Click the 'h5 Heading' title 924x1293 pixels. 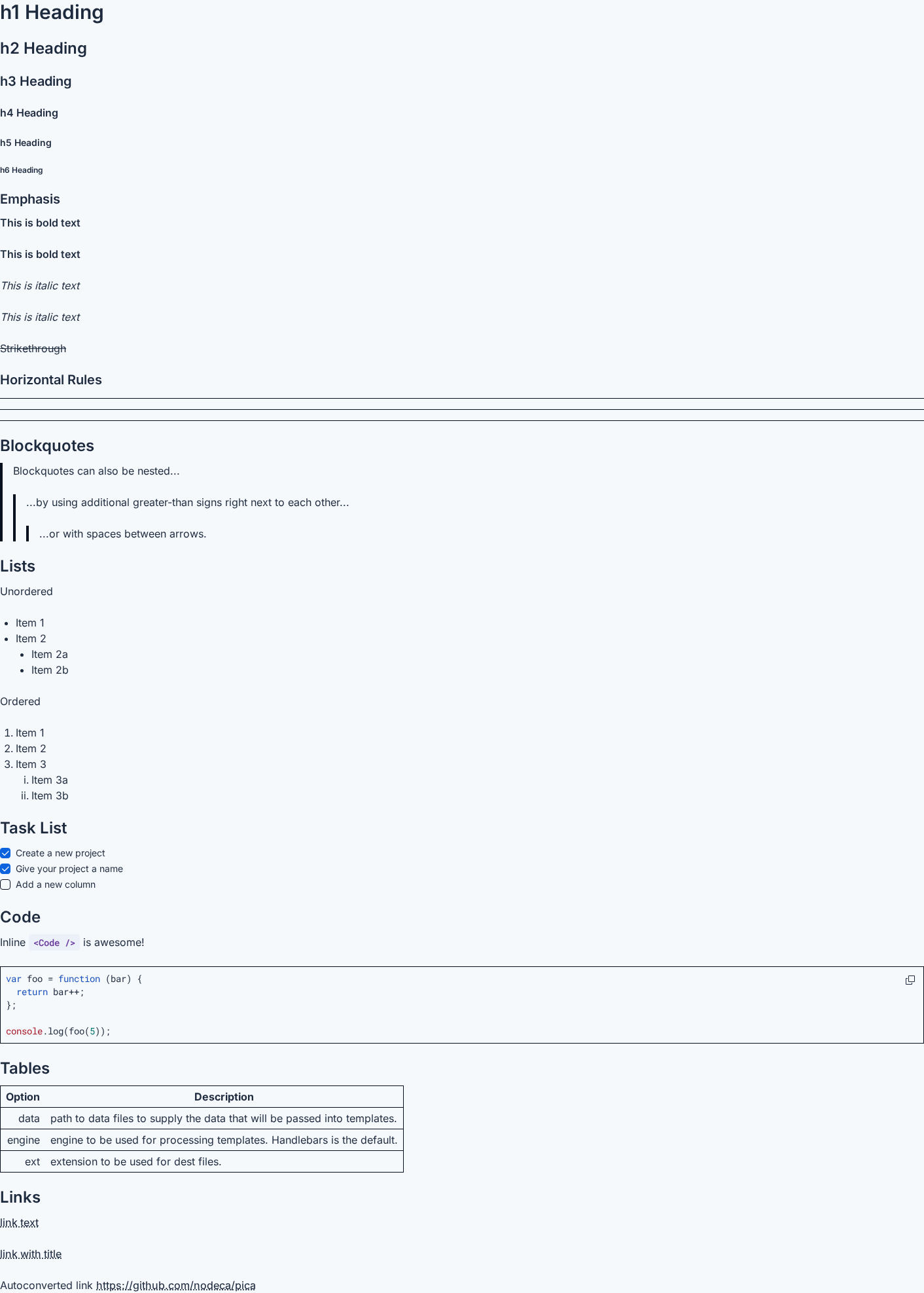click(26, 143)
